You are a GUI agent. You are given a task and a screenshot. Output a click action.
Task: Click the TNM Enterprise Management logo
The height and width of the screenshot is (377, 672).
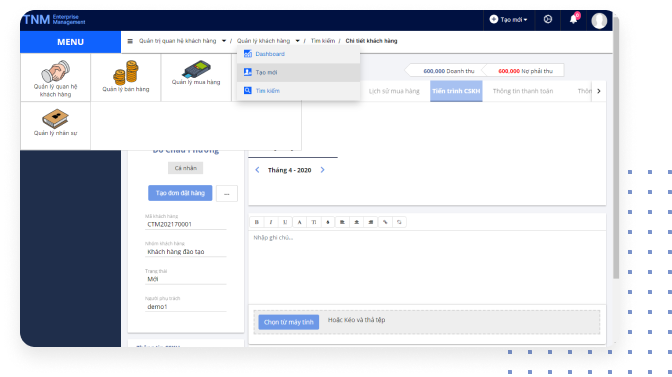(x=54, y=20)
